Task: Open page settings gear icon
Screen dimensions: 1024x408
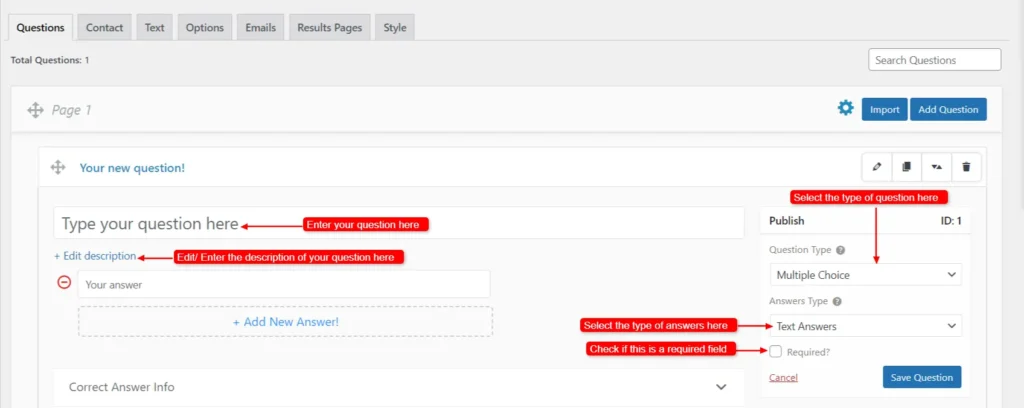Action: tap(846, 108)
